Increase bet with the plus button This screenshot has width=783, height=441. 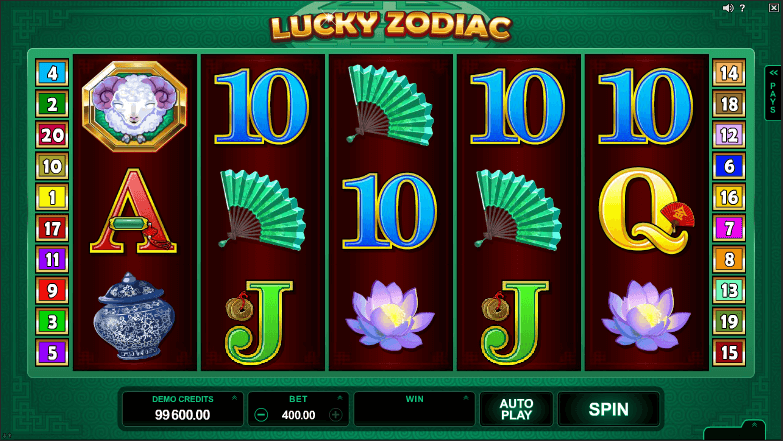coord(336,415)
